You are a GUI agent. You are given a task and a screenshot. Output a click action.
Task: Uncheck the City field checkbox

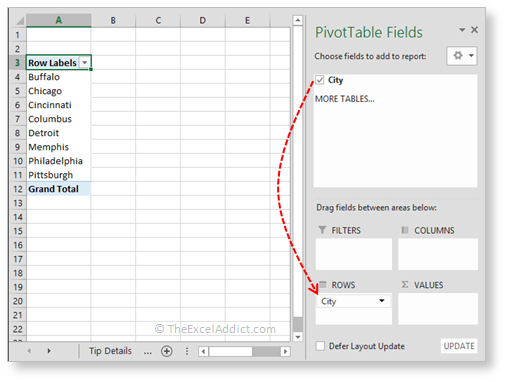[x=320, y=80]
